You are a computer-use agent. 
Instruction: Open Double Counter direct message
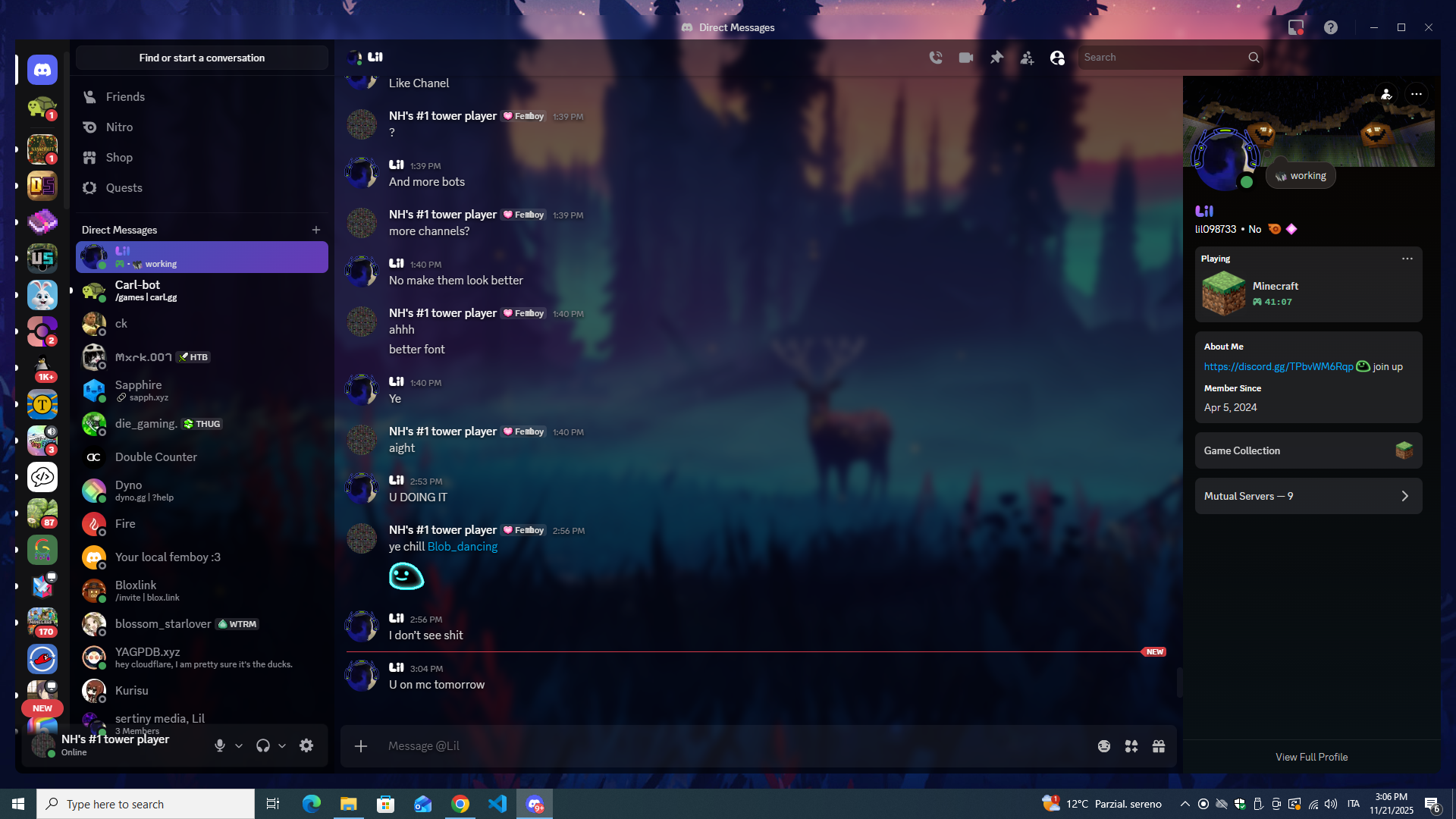tap(202, 457)
